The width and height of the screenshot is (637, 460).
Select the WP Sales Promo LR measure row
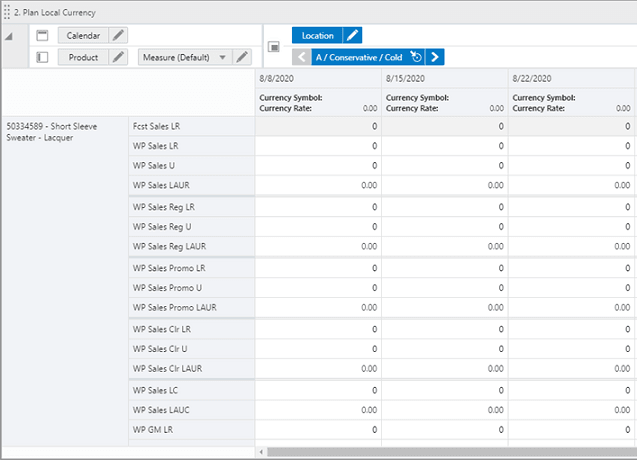pyautogui.click(x=191, y=268)
